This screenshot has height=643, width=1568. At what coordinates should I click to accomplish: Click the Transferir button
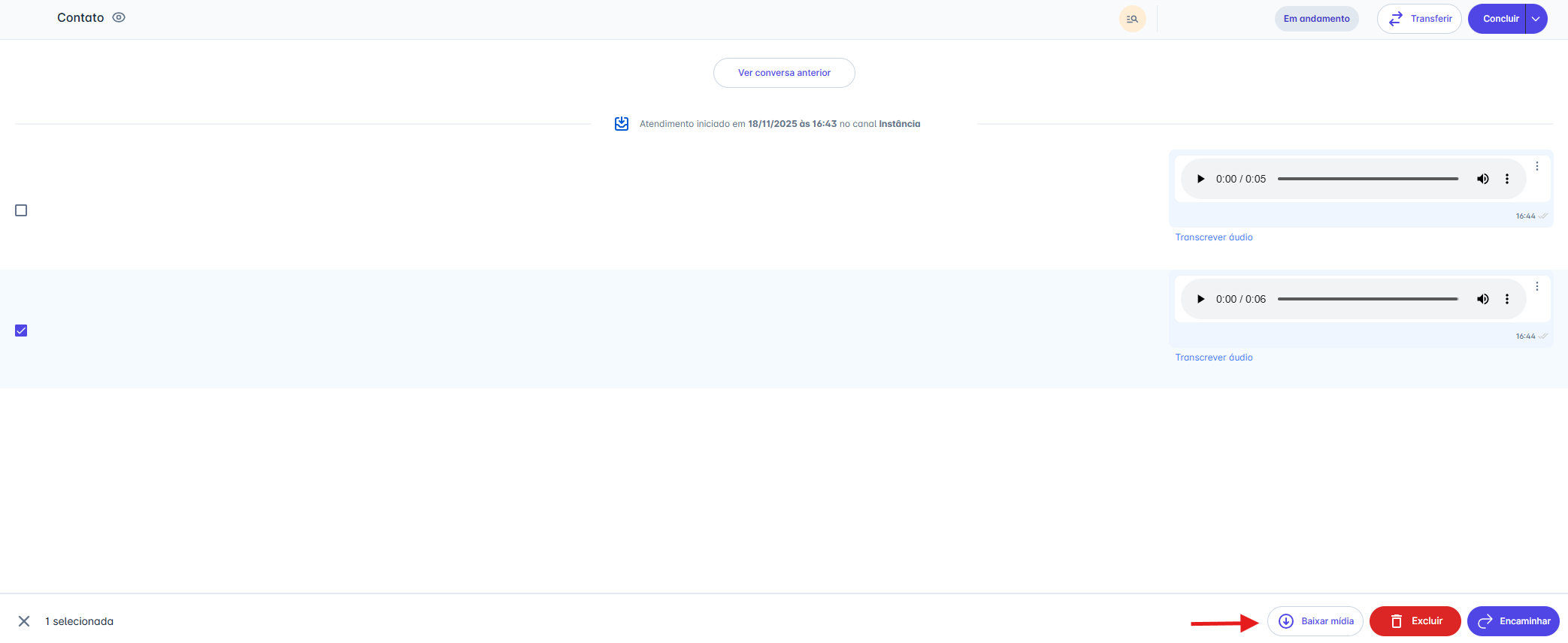tap(1418, 19)
